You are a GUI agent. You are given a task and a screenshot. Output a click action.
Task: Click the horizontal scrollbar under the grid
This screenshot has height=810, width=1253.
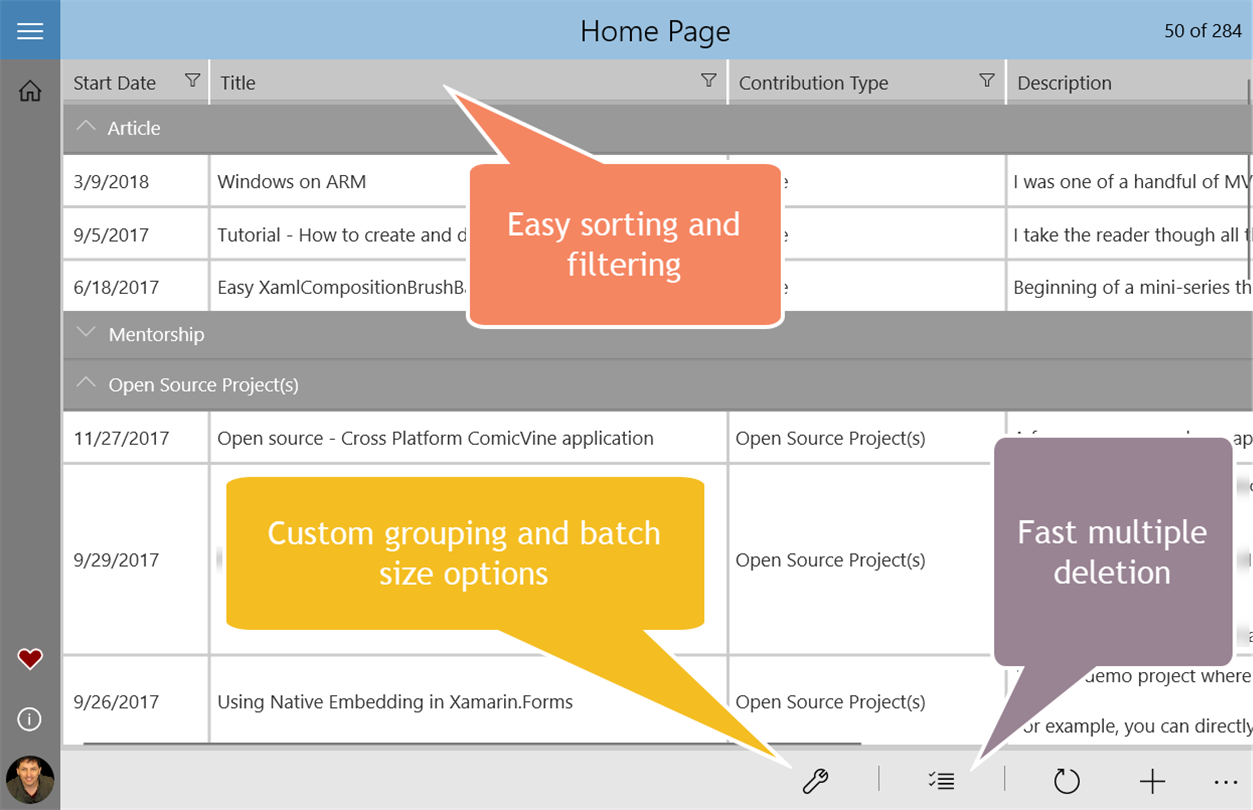tap(470, 745)
